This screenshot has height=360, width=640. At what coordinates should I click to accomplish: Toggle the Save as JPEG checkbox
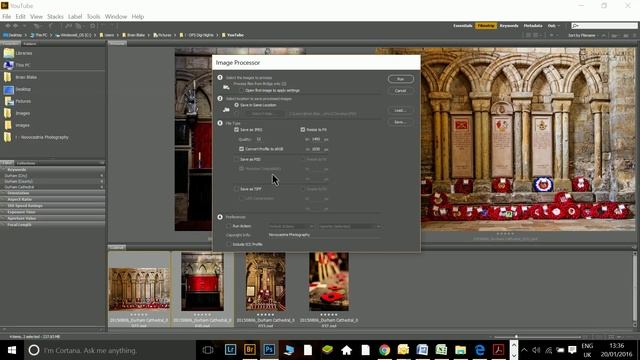236,129
